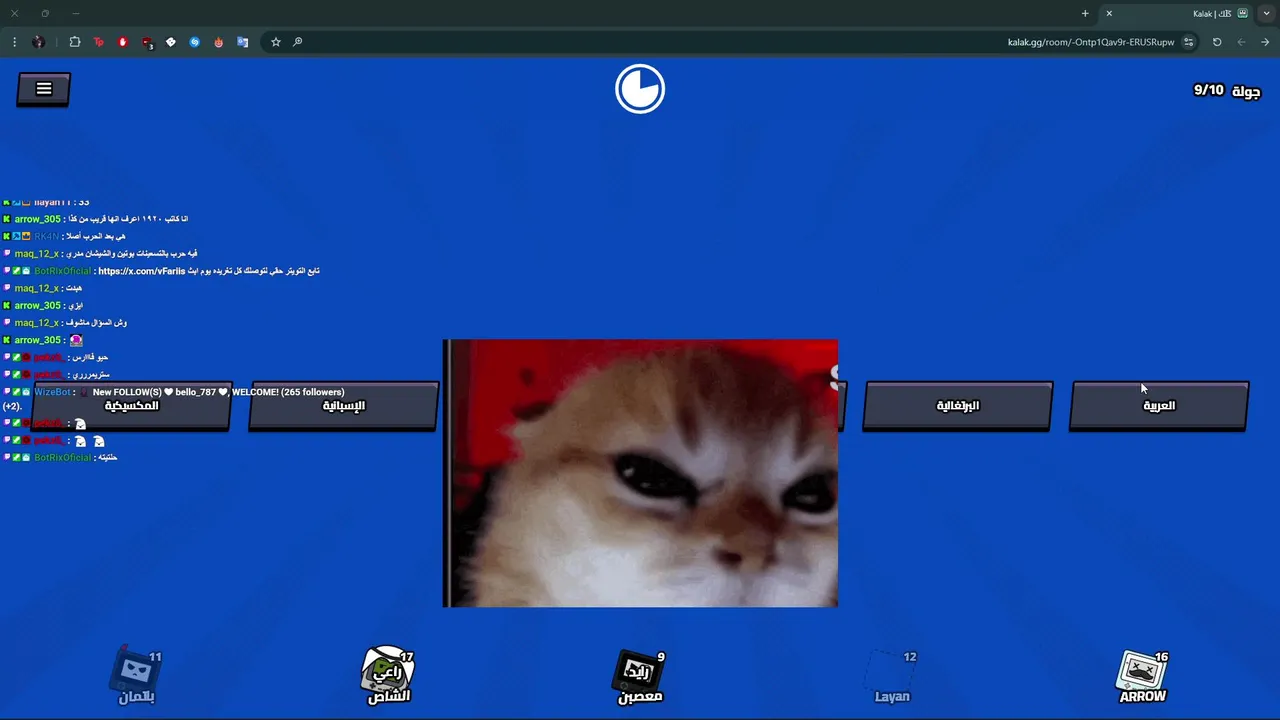The width and height of the screenshot is (1280, 720).
Task: Click the right-pointing arrow navigation button
Action: pos(1265,42)
